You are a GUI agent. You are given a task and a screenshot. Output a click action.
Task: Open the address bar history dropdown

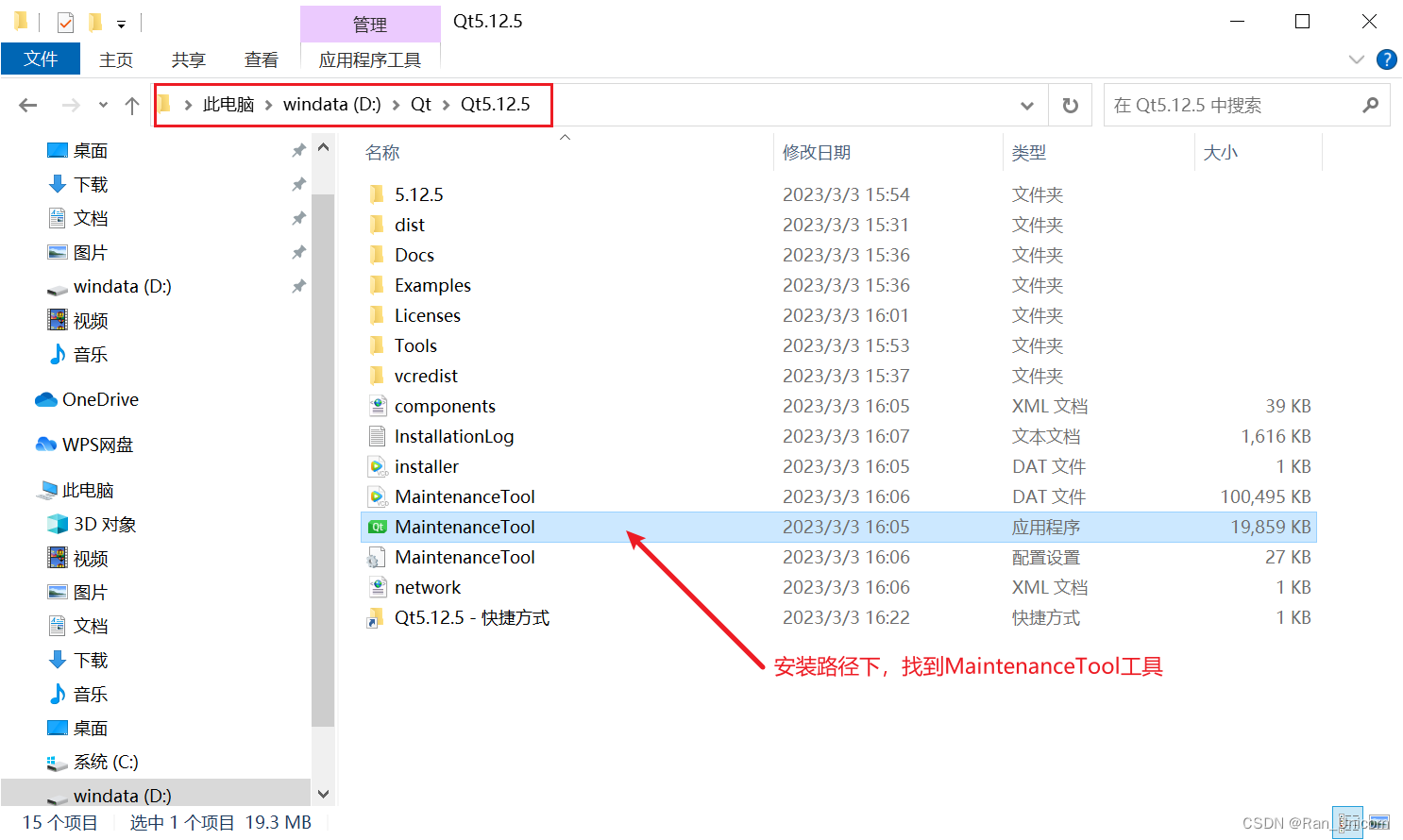(x=1027, y=106)
